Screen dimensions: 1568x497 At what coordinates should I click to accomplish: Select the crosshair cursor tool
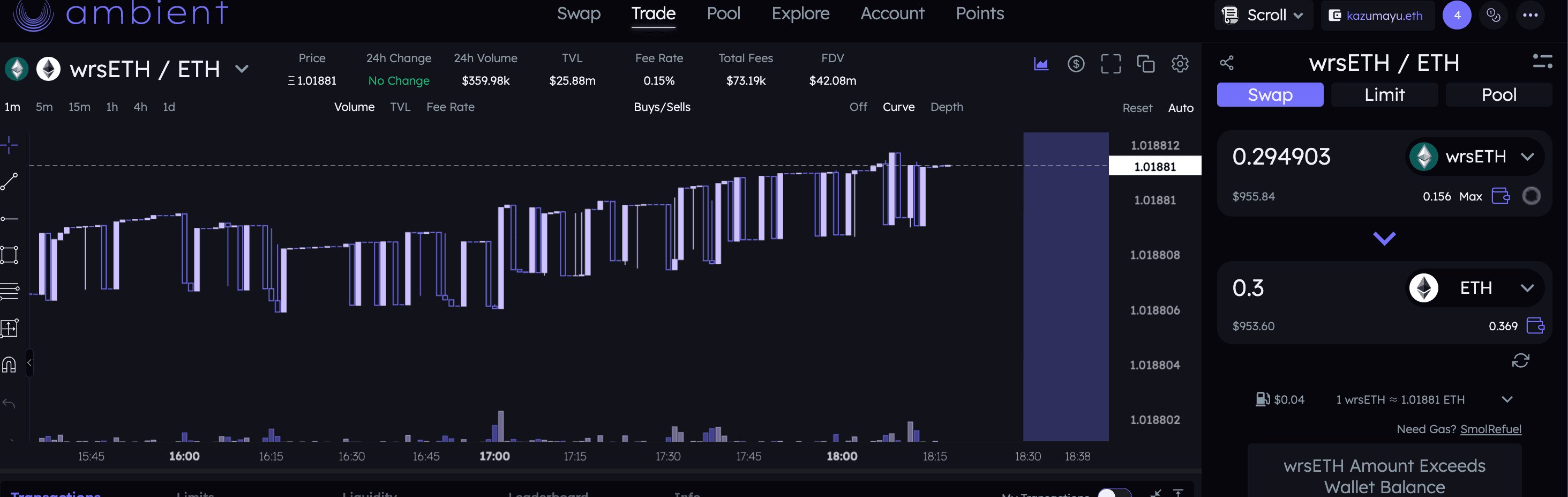[9, 145]
